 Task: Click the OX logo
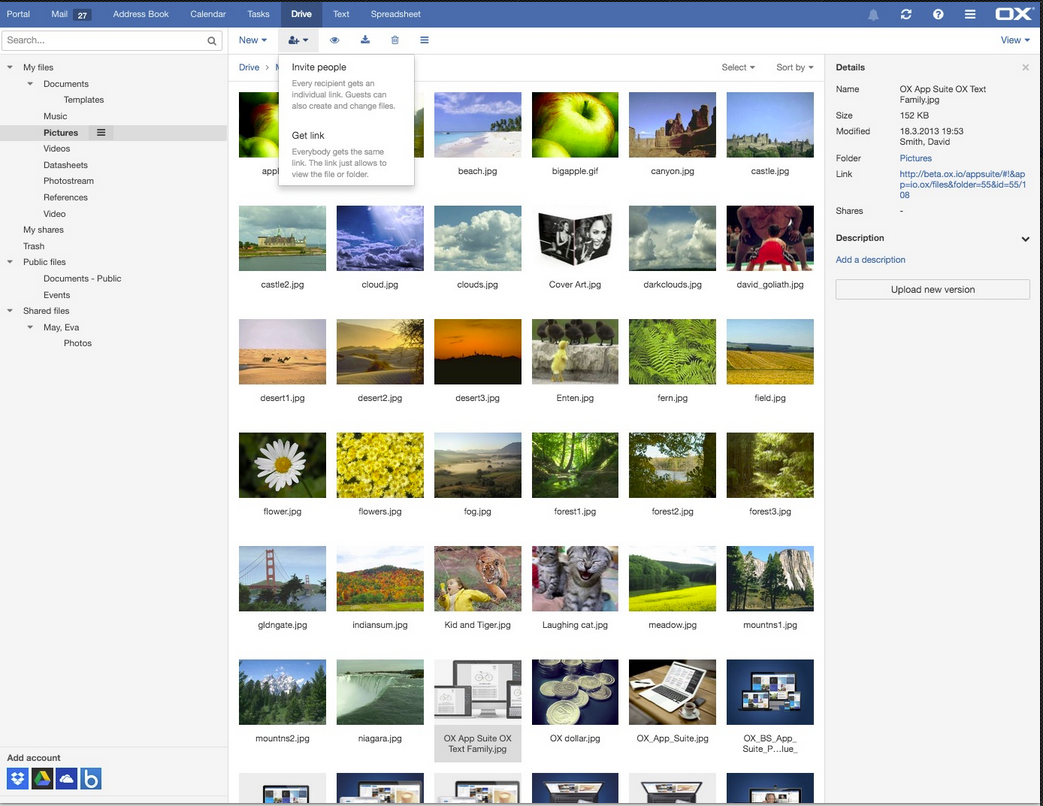click(1013, 14)
